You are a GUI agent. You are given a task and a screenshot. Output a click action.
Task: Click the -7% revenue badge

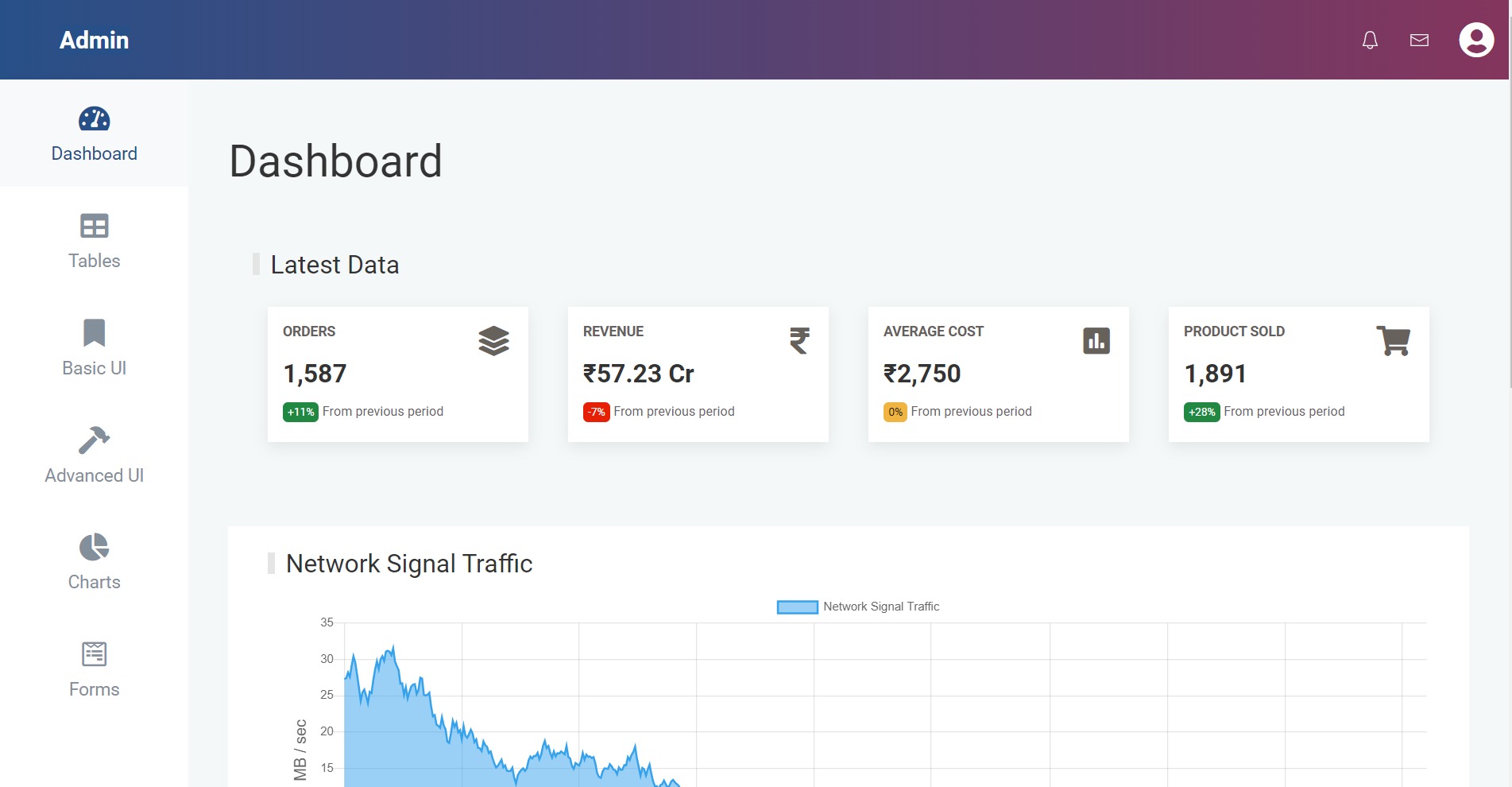coord(597,412)
